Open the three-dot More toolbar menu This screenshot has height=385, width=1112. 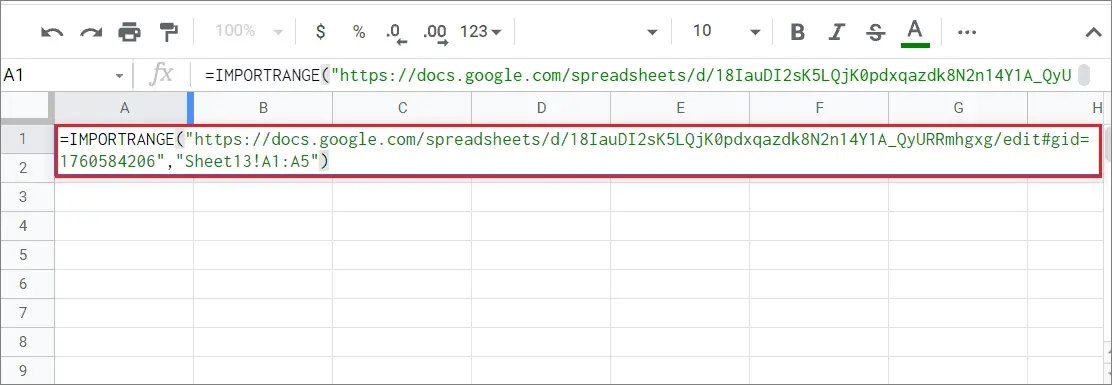pos(967,32)
